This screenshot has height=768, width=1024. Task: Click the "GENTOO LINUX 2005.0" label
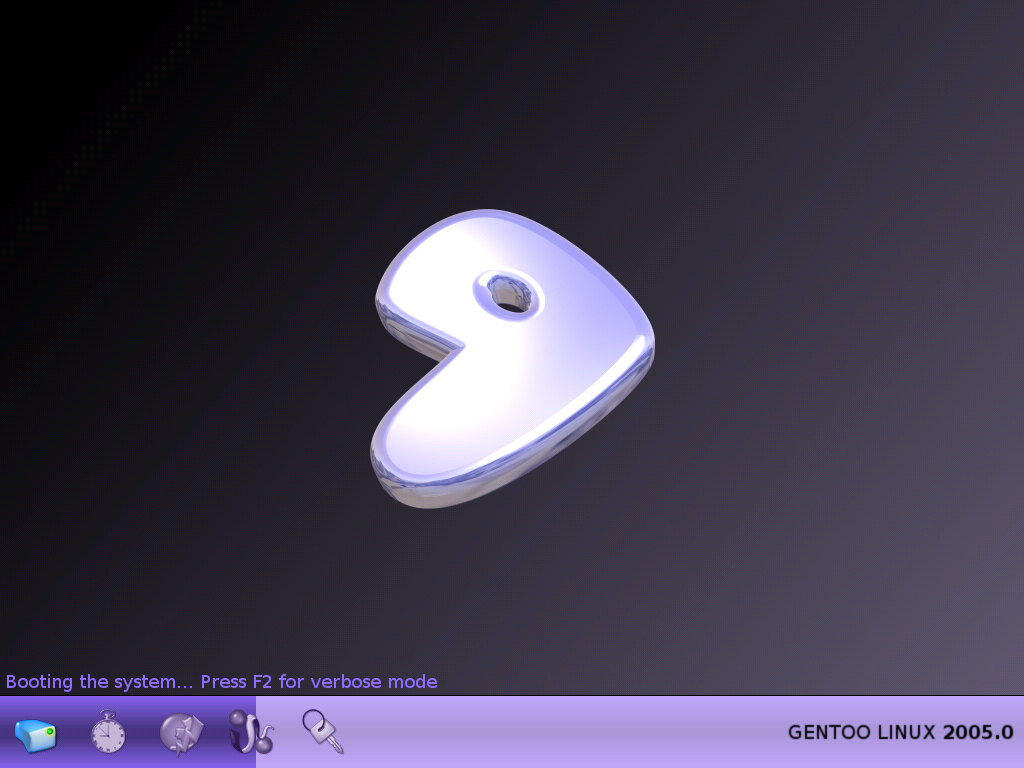(x=901, y=732)
